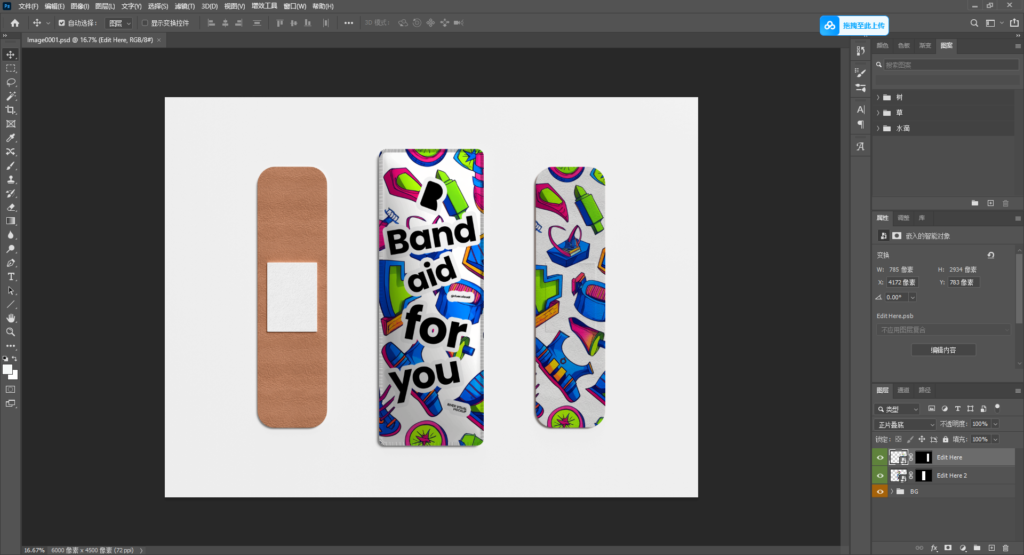Select the Magic Wand tool
The image size is (1024, 555).
click(10, 96)
